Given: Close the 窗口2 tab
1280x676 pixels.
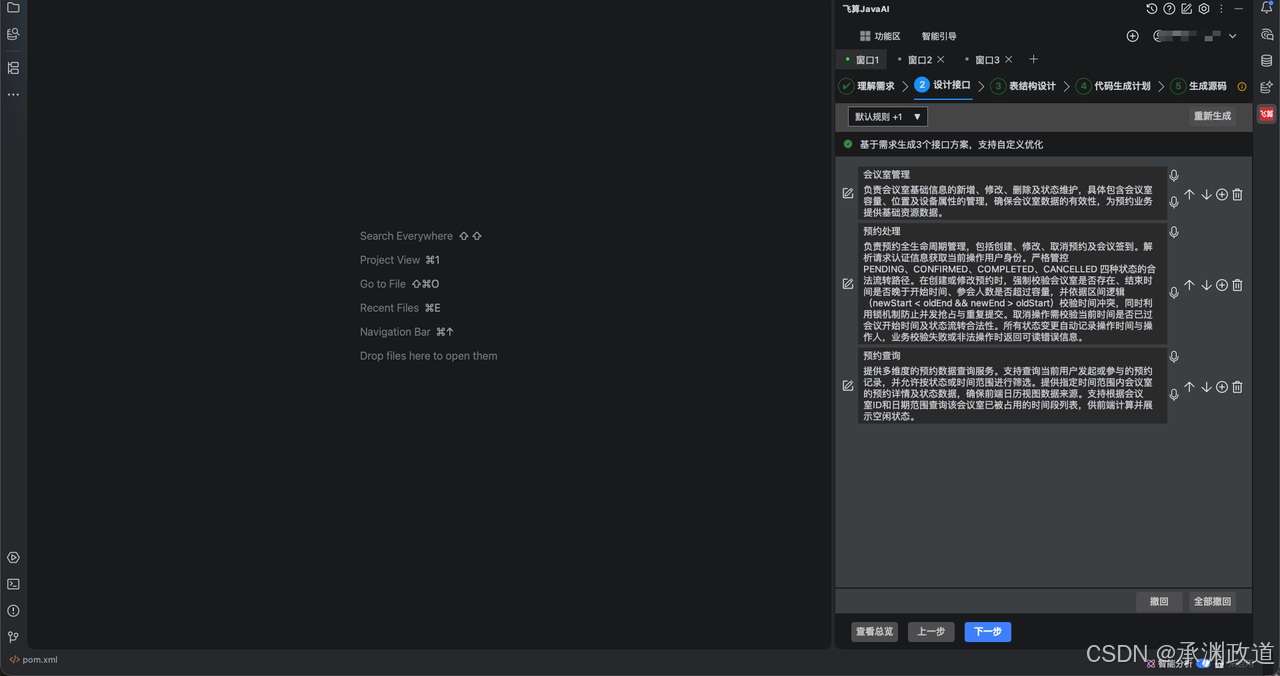Looking at the screenshot, I should (x=941, y=60).
